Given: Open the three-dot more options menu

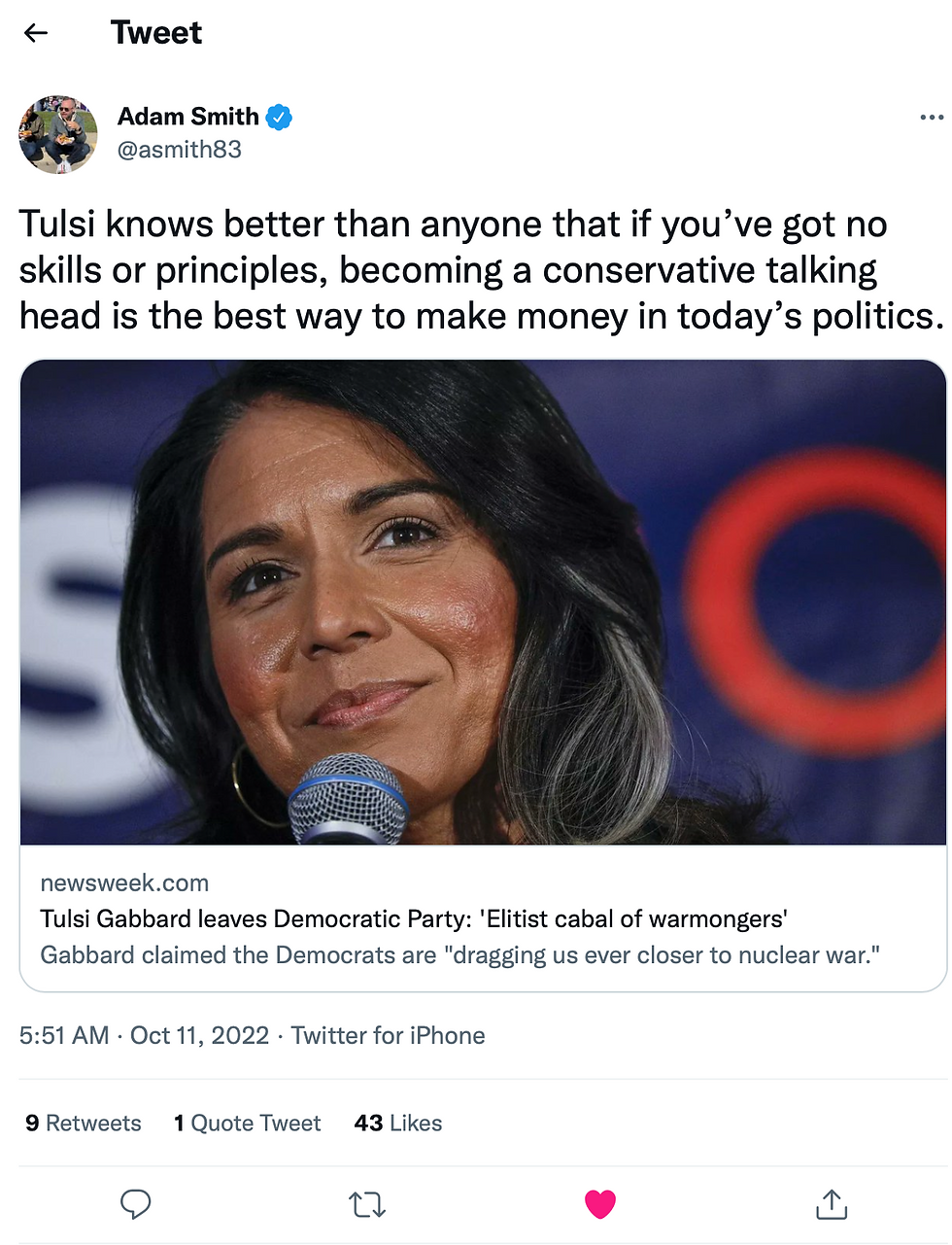Looking at the screenshot, I should tap(931, 118).
